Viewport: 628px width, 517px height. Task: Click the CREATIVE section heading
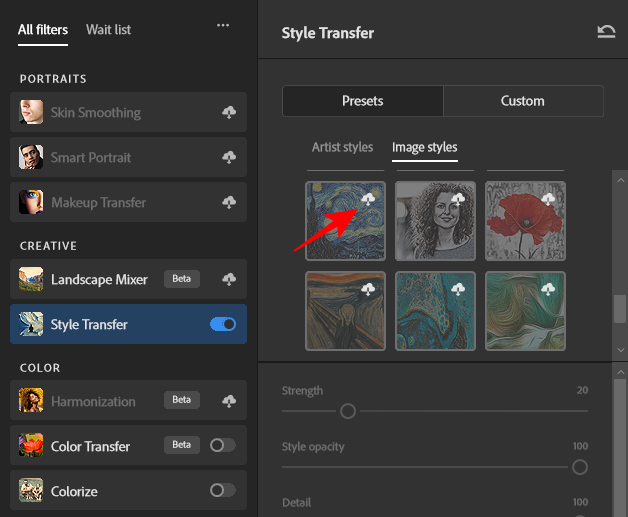[x=48, y=246]
